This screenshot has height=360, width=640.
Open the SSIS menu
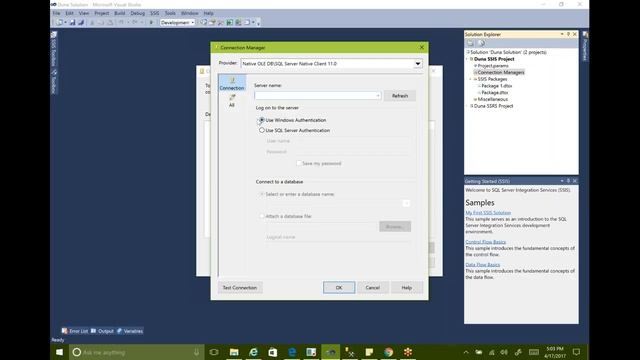[155, 13]
